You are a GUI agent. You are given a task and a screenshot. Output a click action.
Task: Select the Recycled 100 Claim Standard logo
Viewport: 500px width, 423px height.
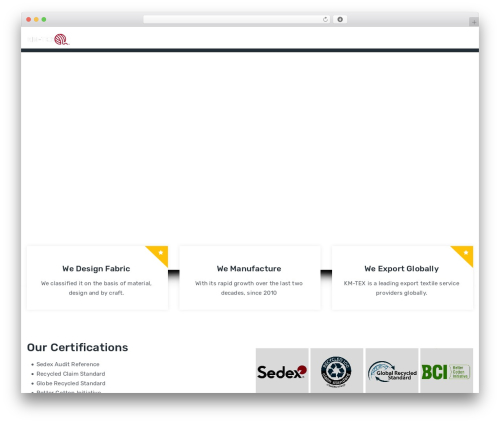pyautogui.click(x=337, y=371)
